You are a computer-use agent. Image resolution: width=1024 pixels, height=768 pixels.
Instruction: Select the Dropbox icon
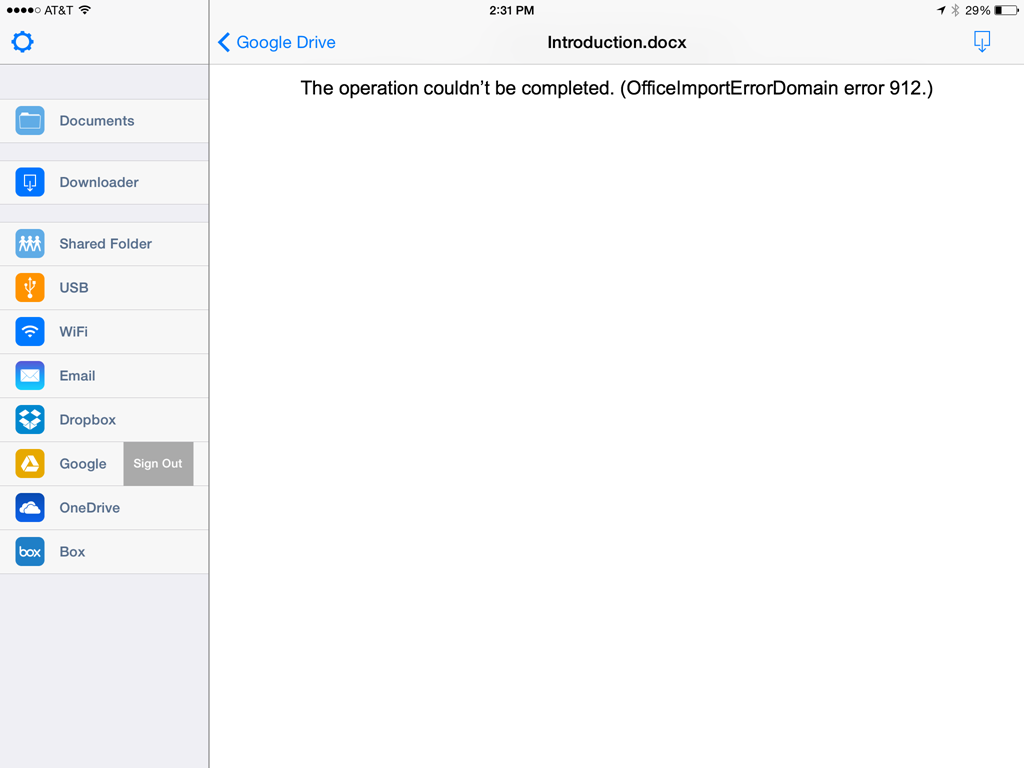(x=30, y=420)
